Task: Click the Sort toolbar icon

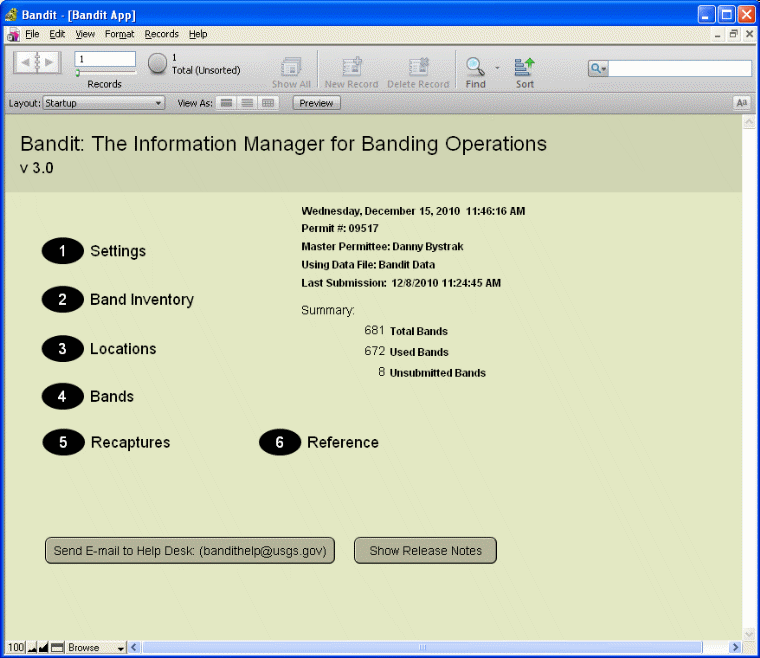Action: (x=524, y=67)
